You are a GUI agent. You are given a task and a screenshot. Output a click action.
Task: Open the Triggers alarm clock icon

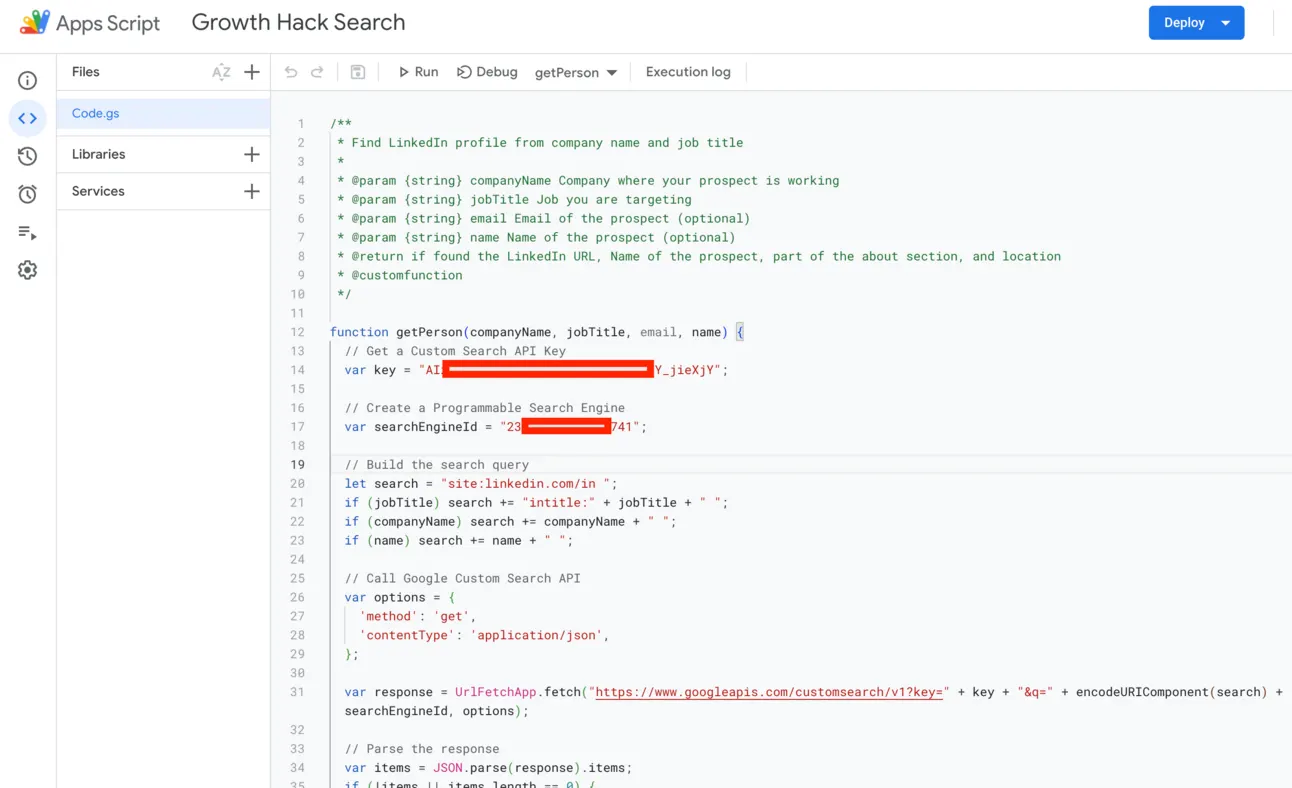pyautogui.click(x=28, y=194)
